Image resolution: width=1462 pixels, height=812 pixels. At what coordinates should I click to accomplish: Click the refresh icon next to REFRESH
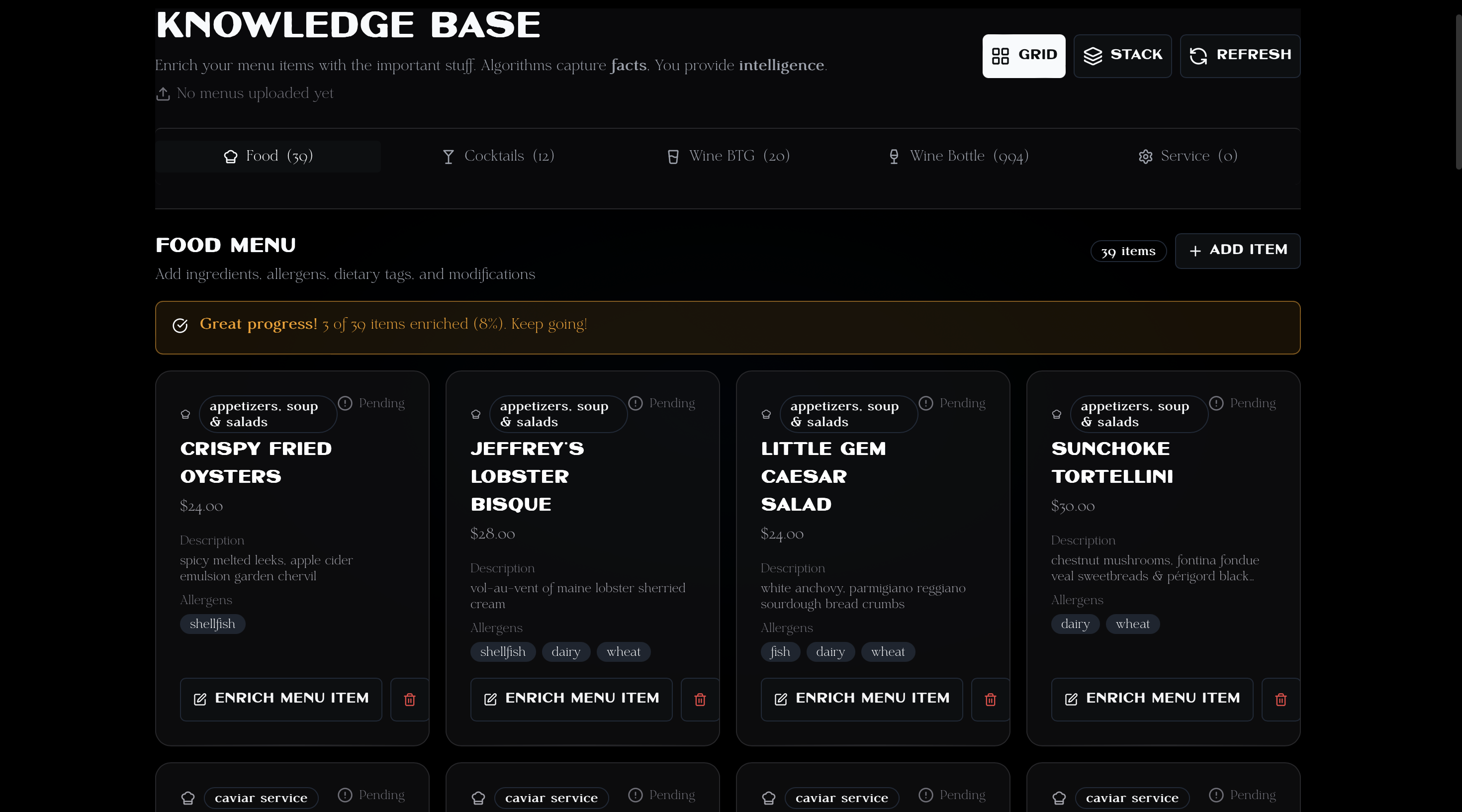(1198, 56)
